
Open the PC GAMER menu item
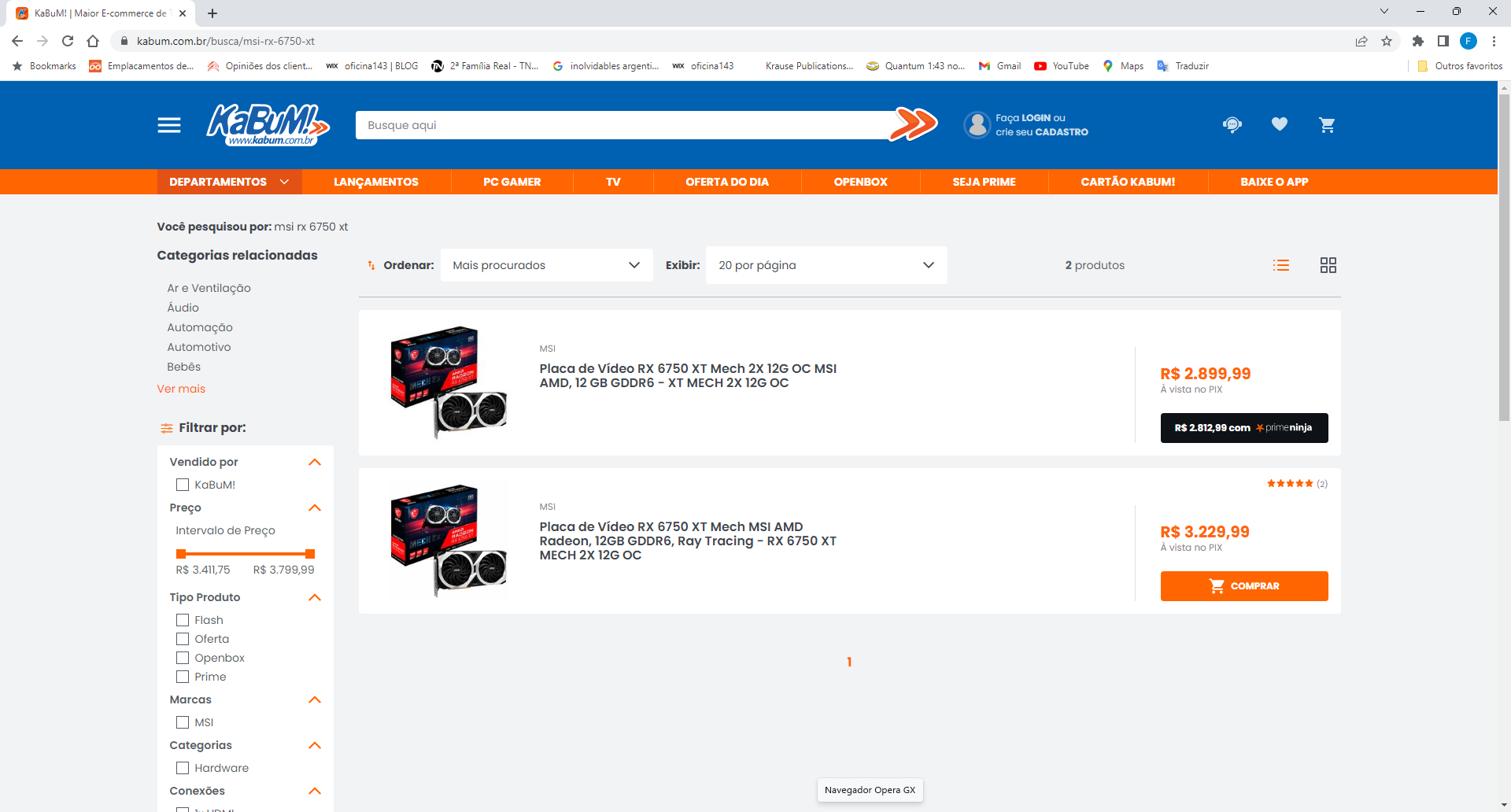point(512,182)
